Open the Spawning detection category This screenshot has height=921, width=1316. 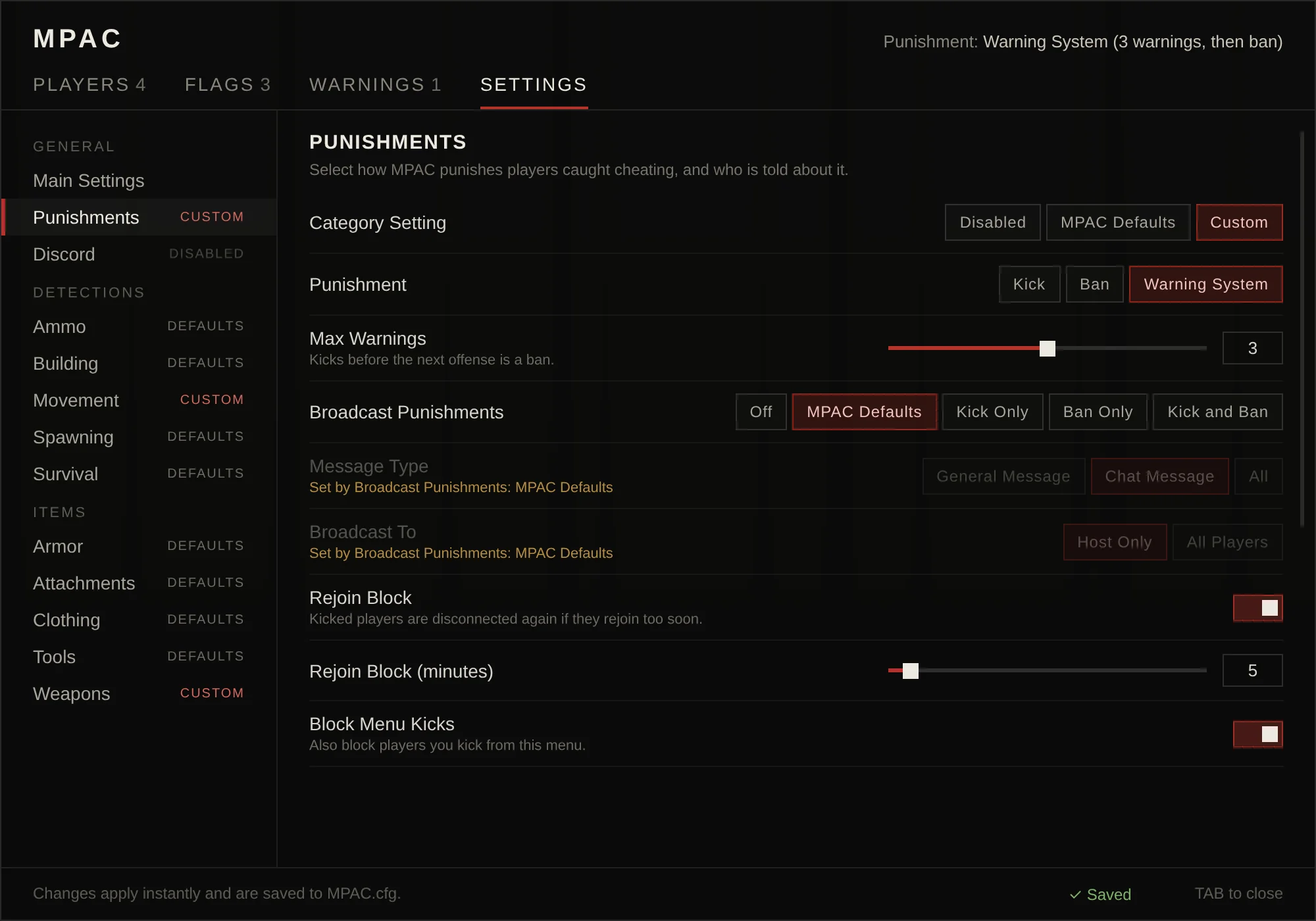(x=139, y=437)
